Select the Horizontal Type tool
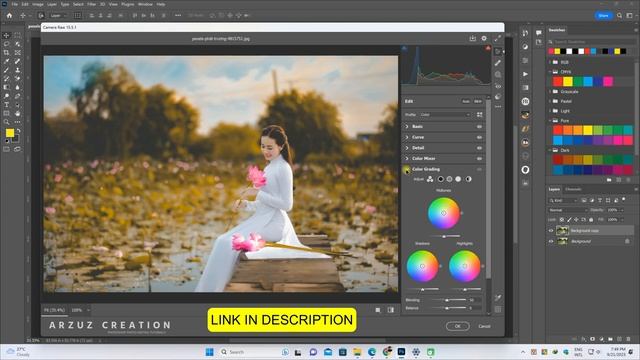 (x=6, y=105)
